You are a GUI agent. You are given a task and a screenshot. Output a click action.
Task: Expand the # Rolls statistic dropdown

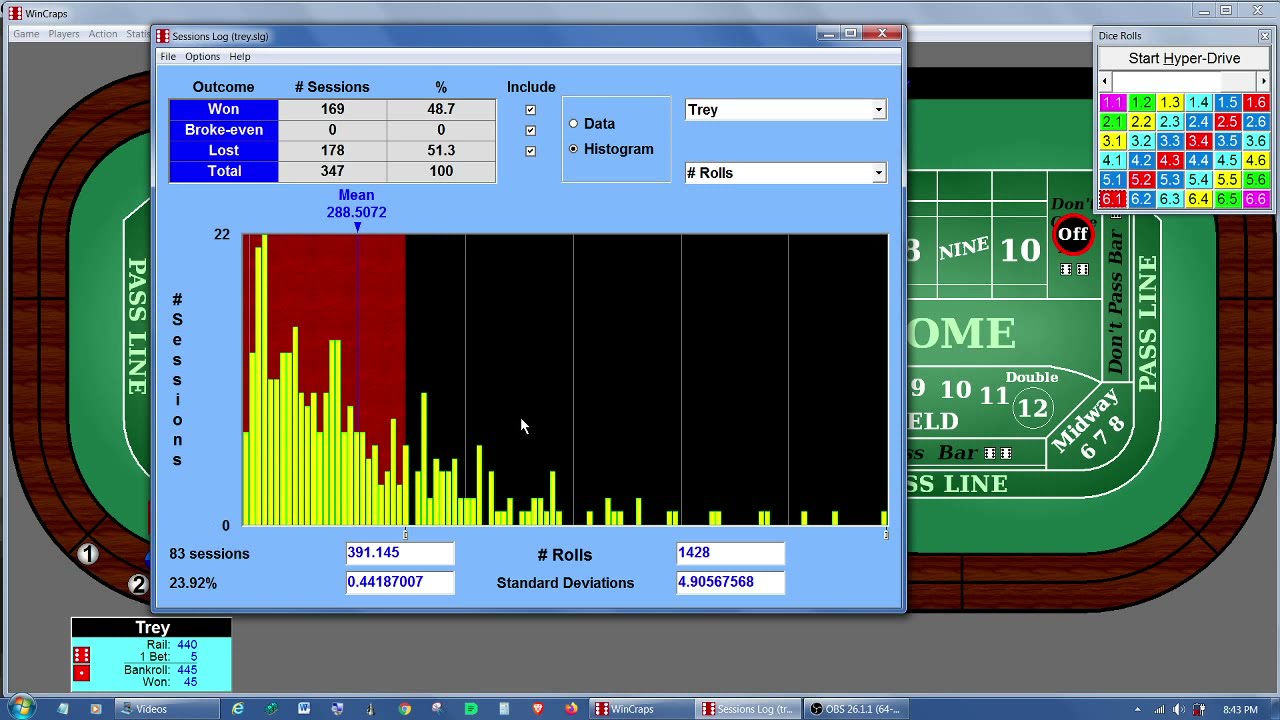tap(878, 173)
